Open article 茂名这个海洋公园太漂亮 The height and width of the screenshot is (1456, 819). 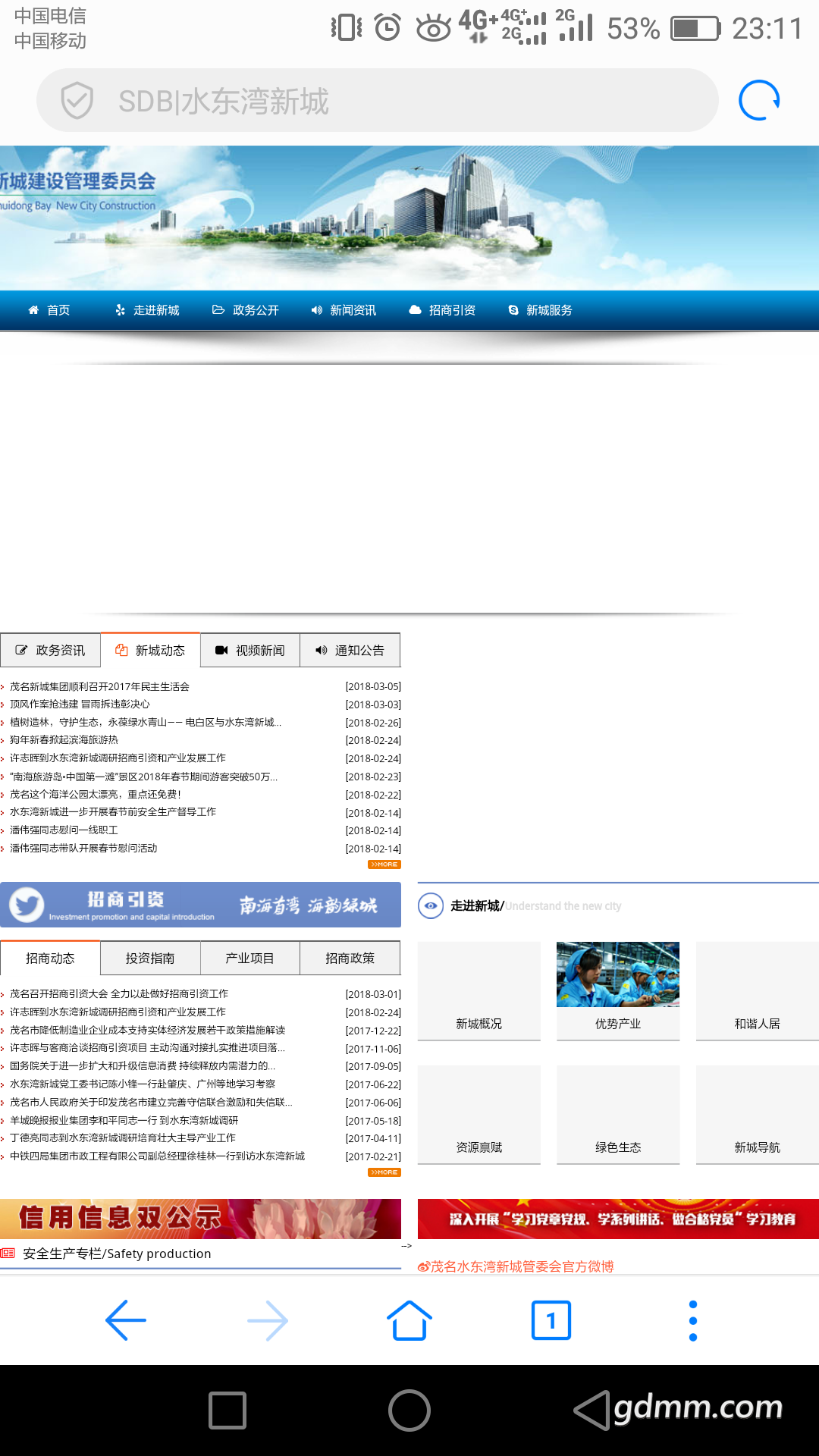point(95,794)
